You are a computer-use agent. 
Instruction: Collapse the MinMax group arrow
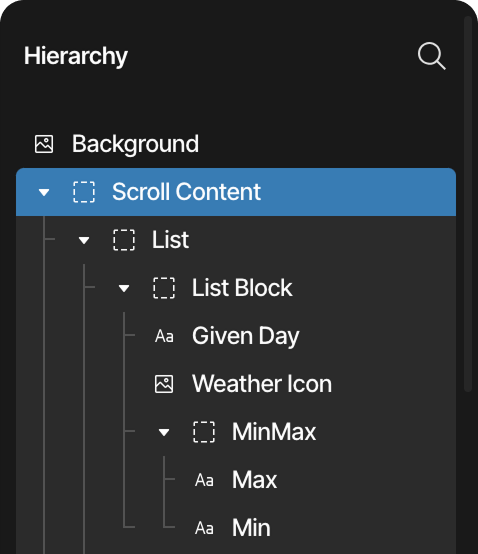[x=164, y=432]
